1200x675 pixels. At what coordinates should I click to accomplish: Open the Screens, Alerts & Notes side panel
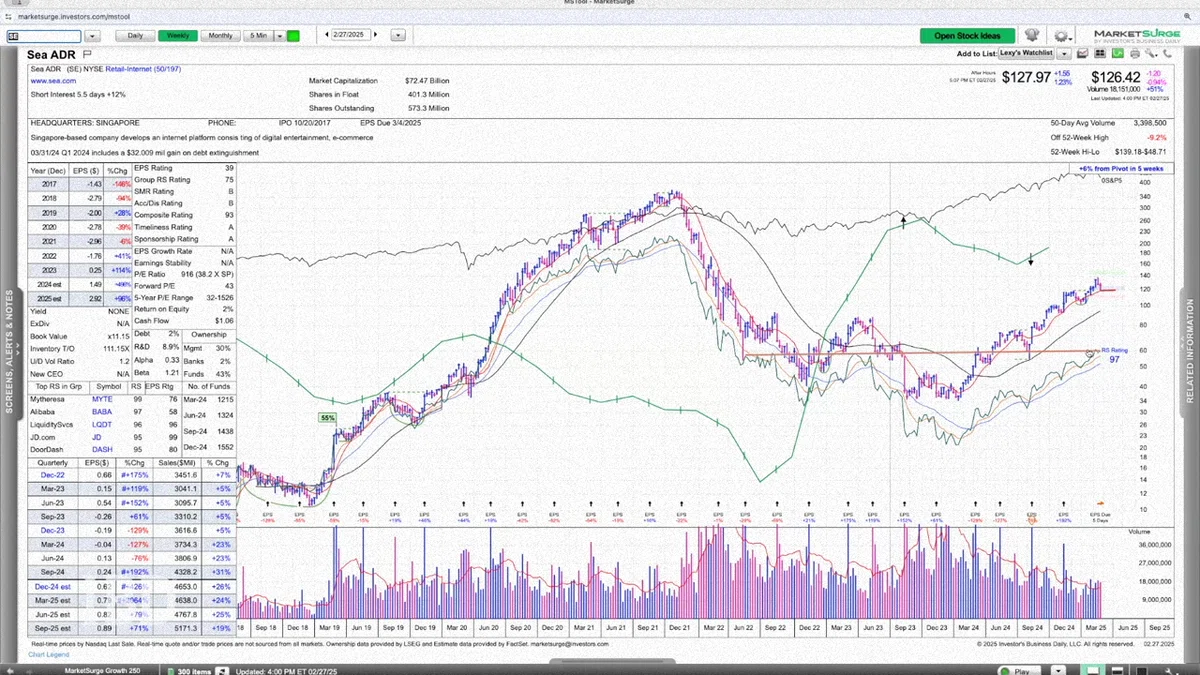coord(10,351)
